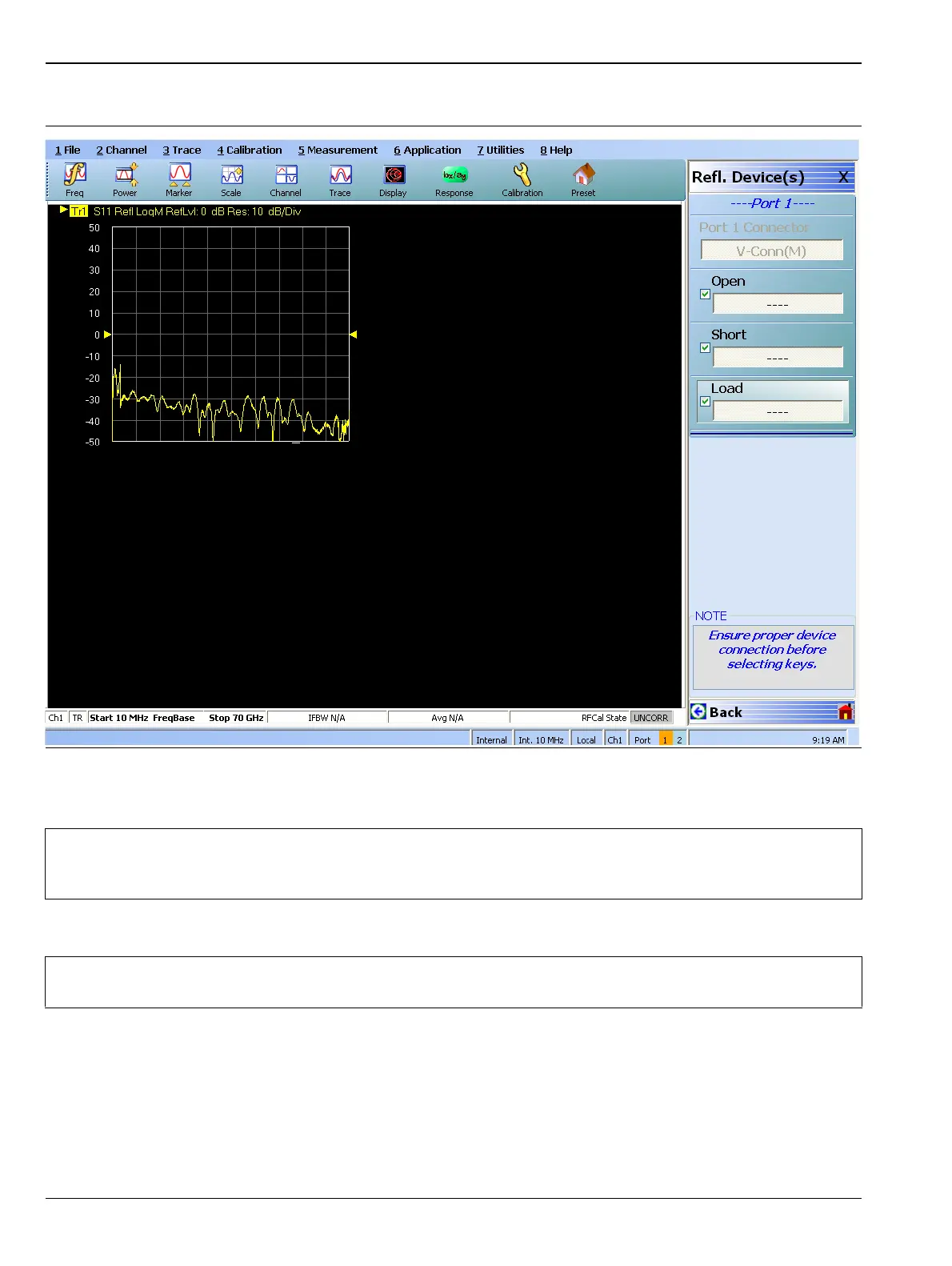Screen dimensions: 952x1266
Task: Open the Measurement menu
Action: (x=338, y=150)
